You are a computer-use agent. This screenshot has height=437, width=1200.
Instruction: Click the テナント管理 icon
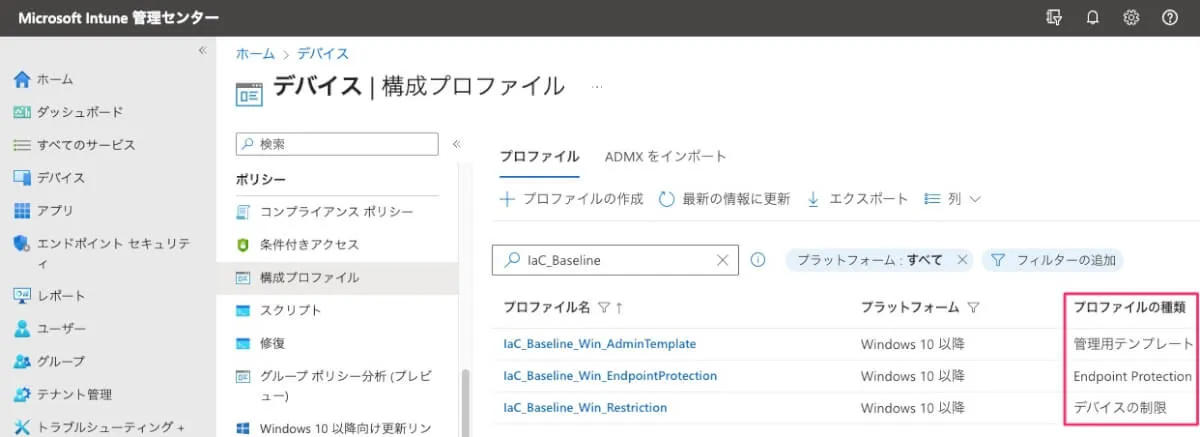(22, 394)
